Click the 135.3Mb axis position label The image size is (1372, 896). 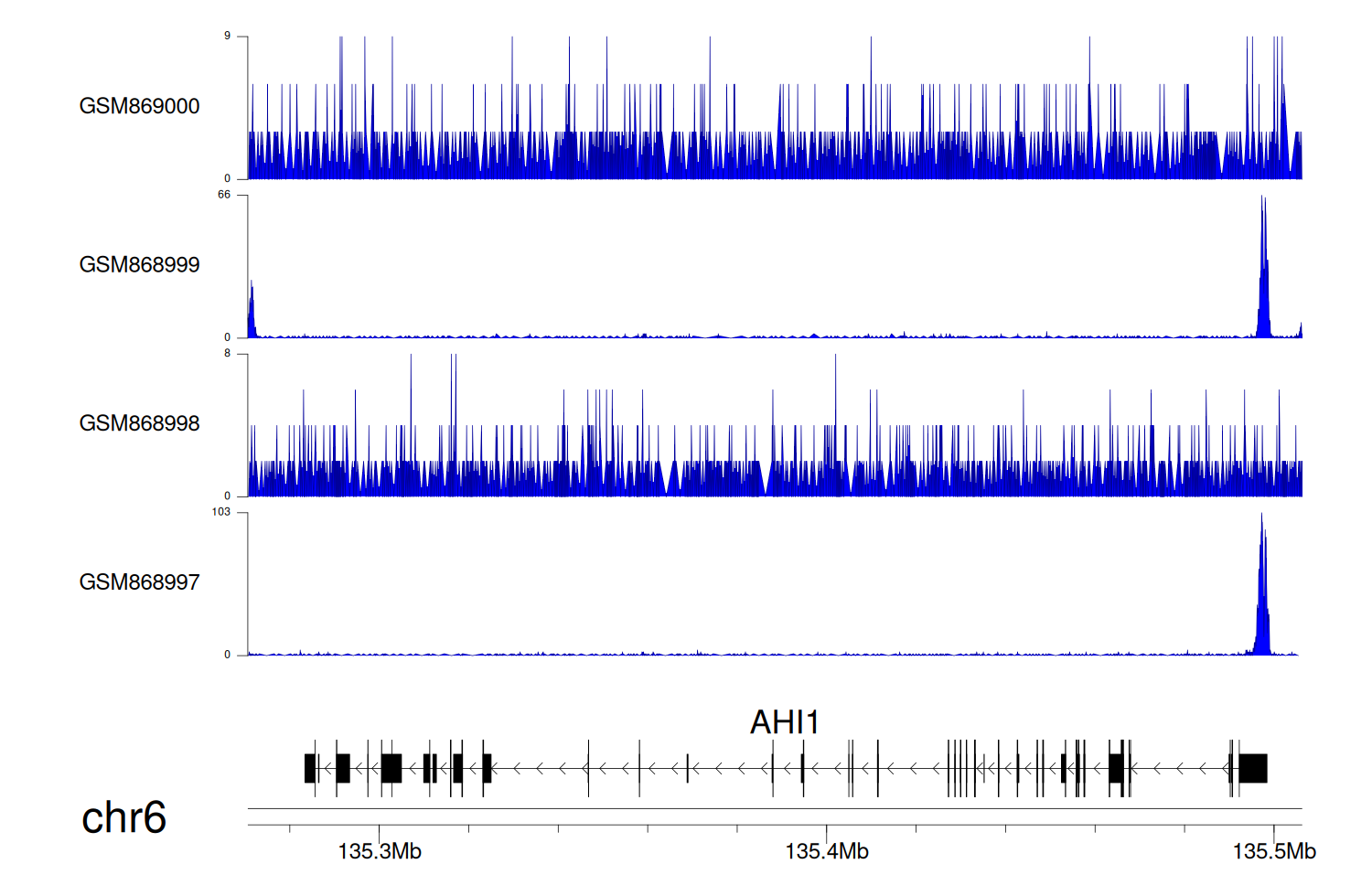pyautogui.click(x=380, y=852)
